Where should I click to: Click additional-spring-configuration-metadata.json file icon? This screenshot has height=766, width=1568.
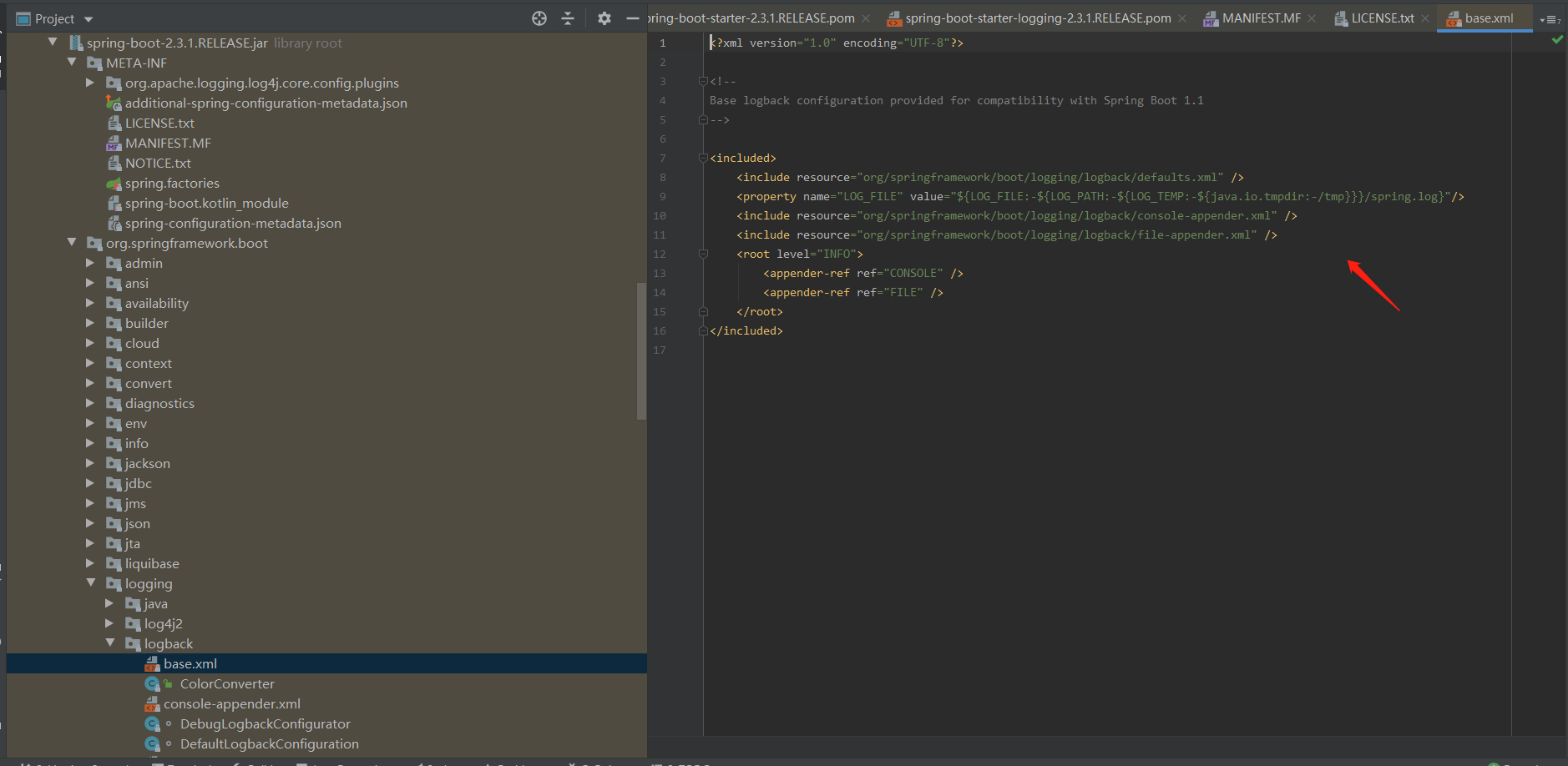(114, 103)
